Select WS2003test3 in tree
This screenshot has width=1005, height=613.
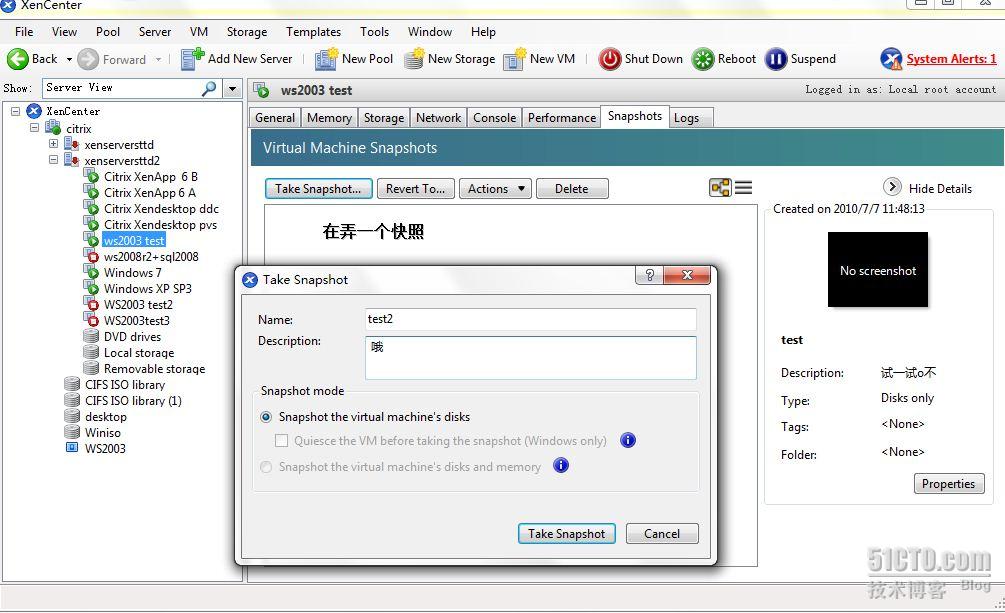137,320
